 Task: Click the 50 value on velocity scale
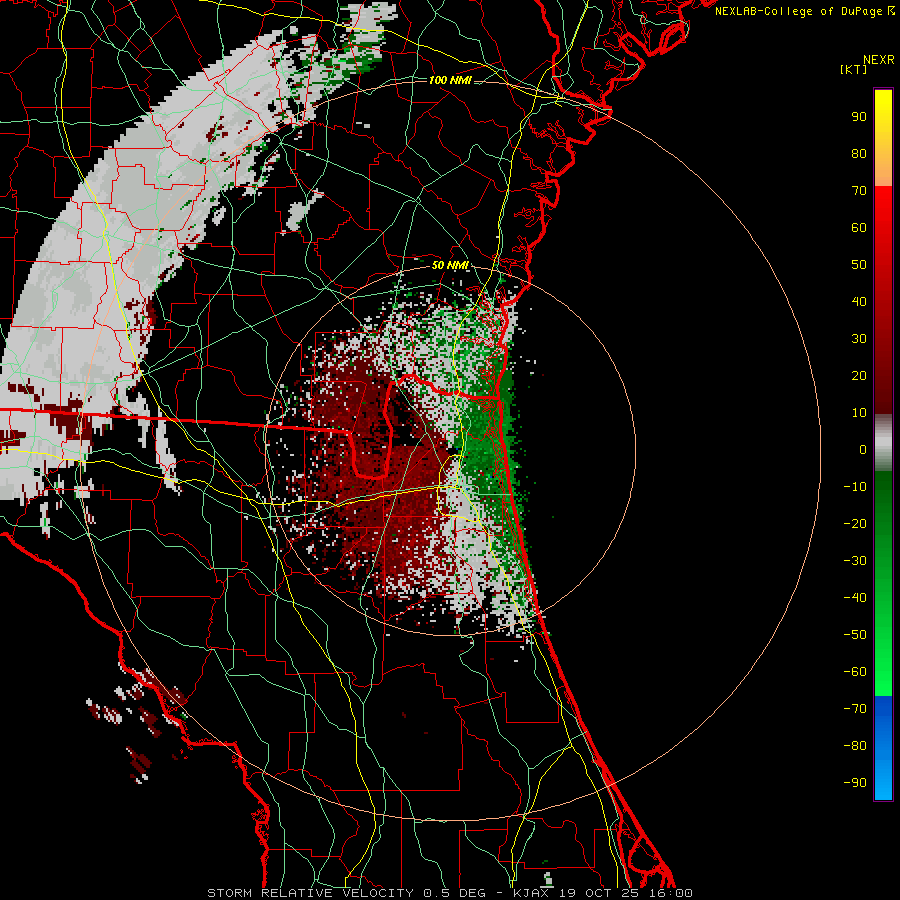(859, 265)
